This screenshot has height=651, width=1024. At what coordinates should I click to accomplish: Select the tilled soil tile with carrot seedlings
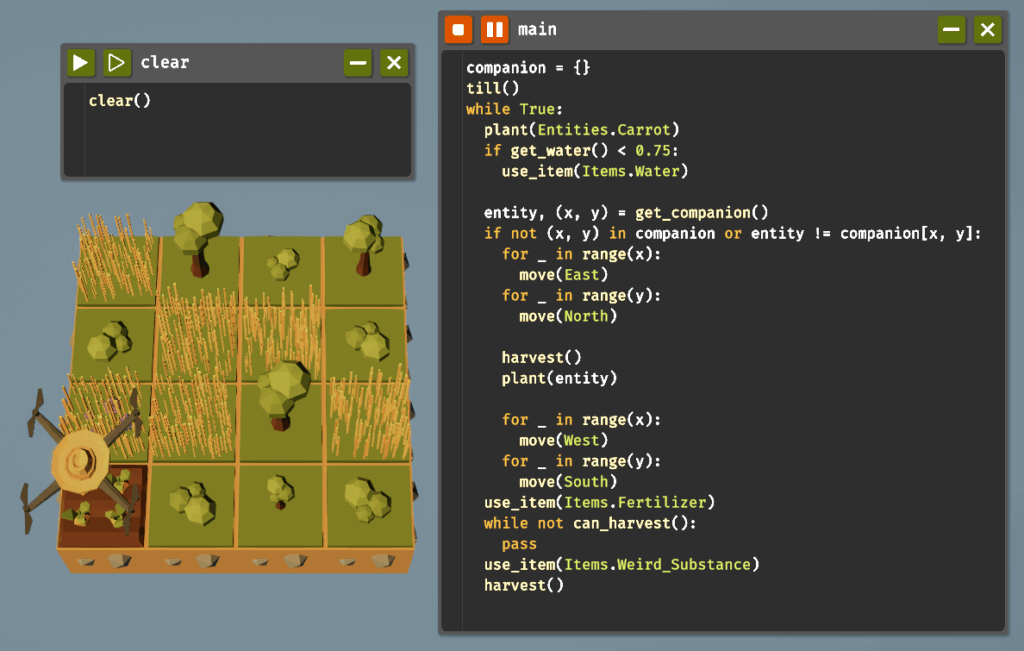point(103,505)
